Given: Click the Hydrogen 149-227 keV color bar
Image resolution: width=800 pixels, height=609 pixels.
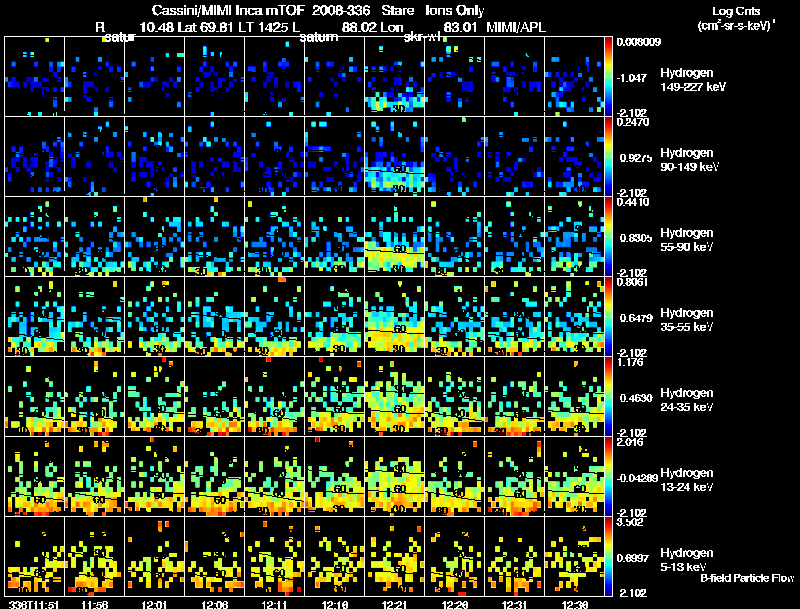Looking at the screenshot, I should pyautogui.click(x=608, y=76).
